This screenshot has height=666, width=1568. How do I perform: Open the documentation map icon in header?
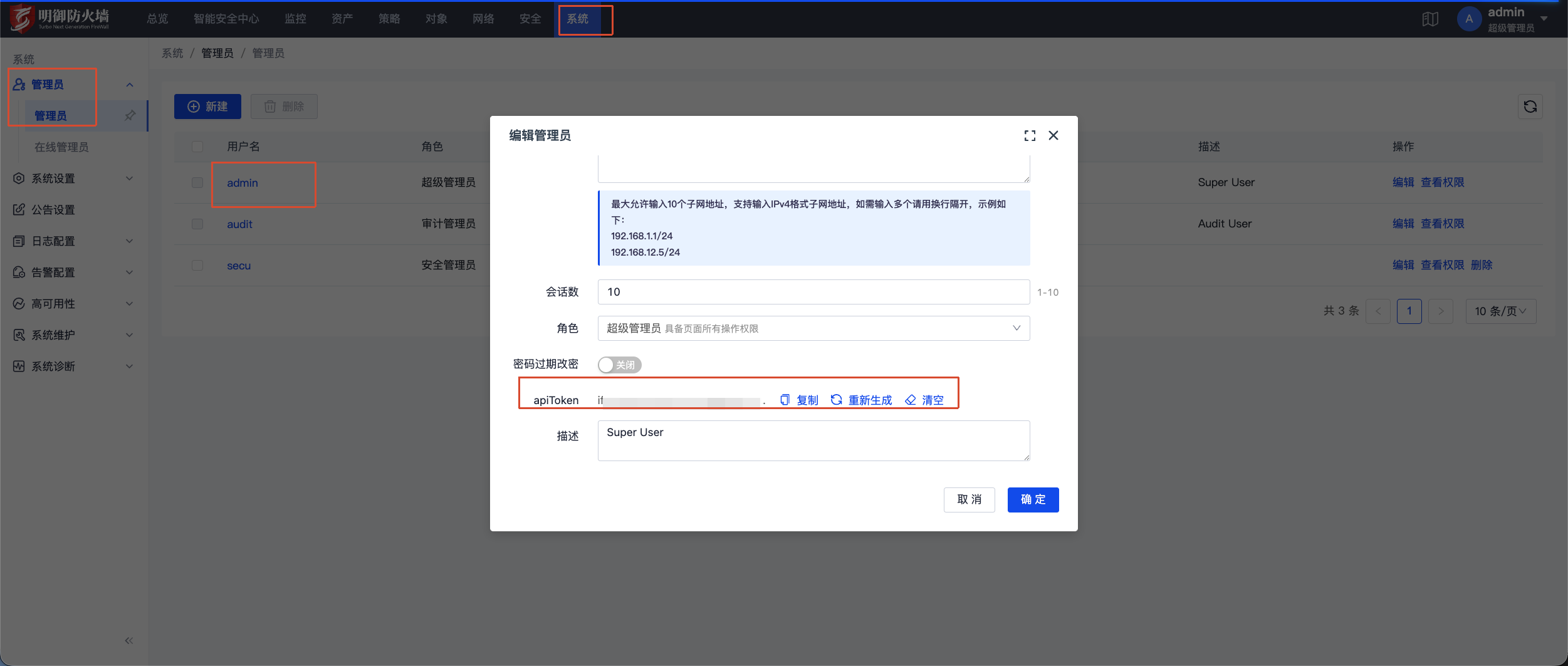point(1430,19)
